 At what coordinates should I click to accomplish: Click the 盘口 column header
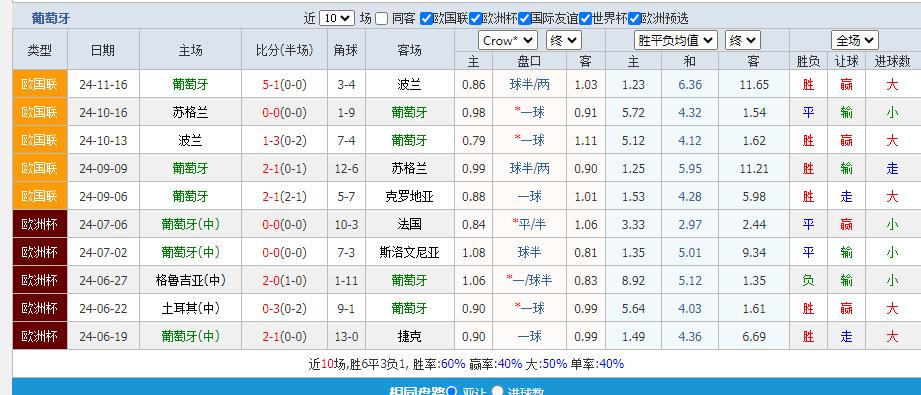529,61
